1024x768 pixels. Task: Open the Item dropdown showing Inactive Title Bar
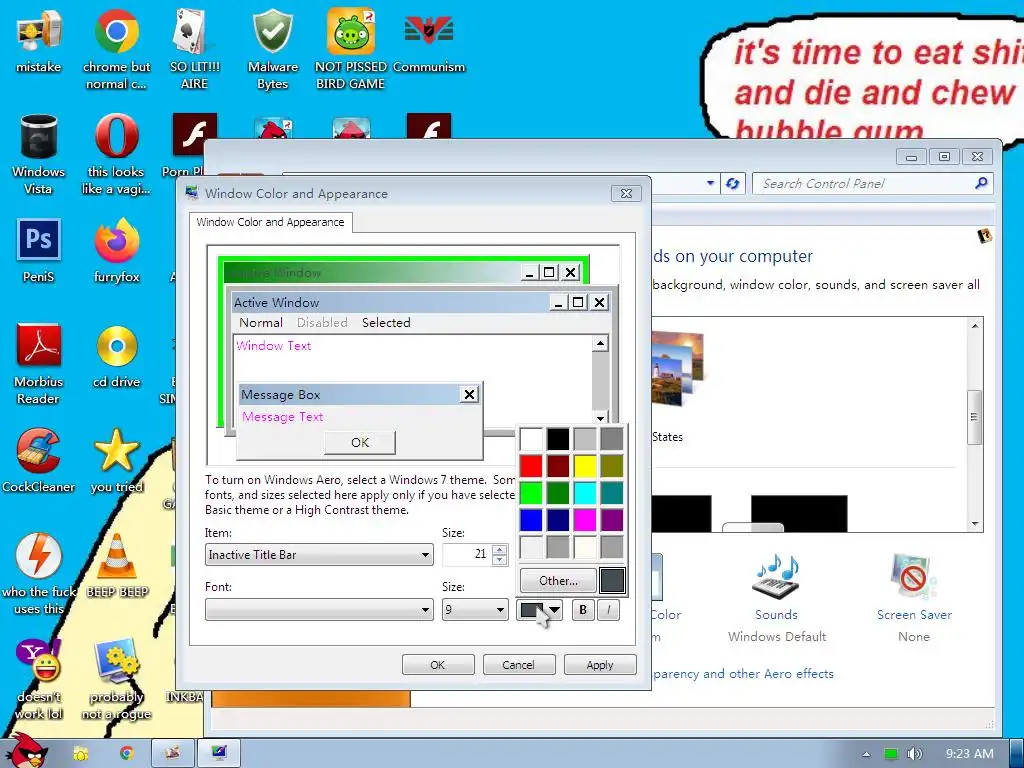click(319, 554)
